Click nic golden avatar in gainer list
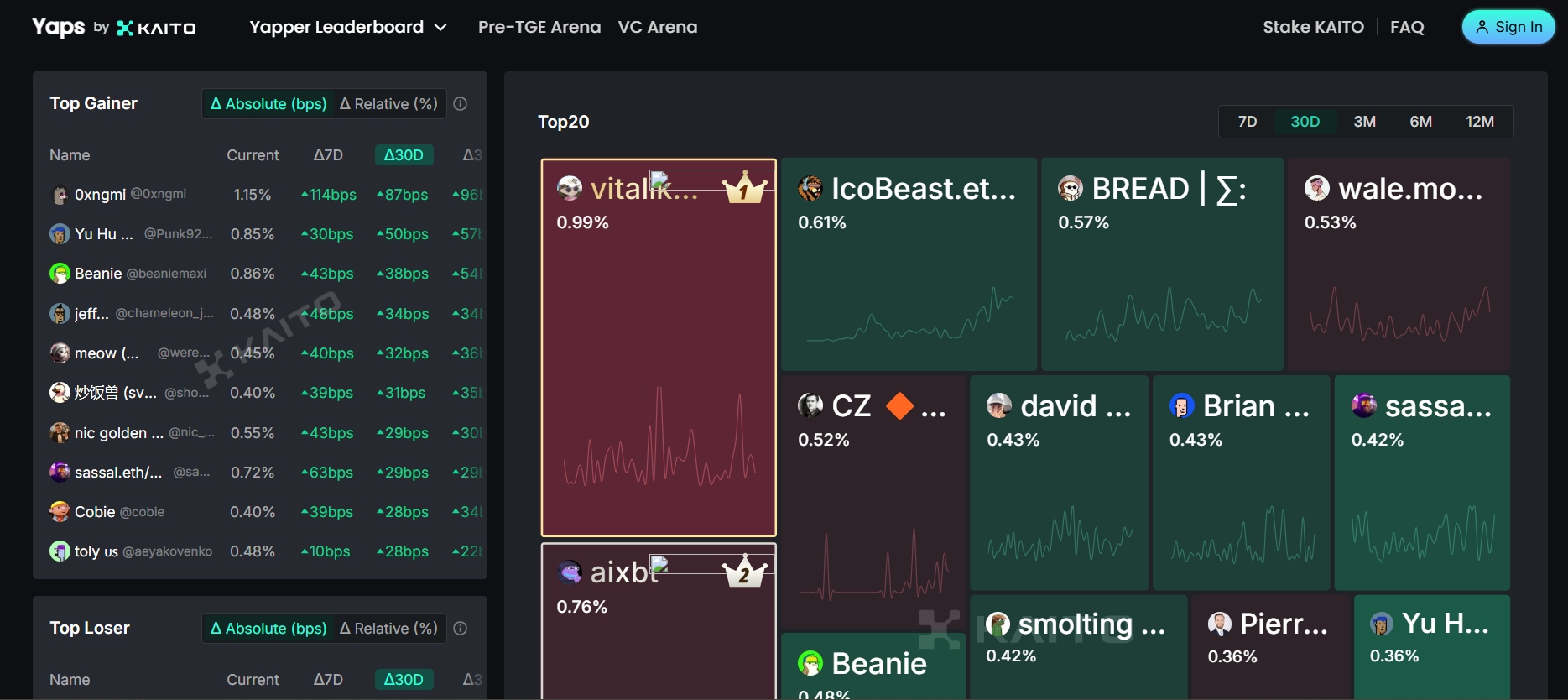Viewport: 1568px width, 700px height. 60,433
